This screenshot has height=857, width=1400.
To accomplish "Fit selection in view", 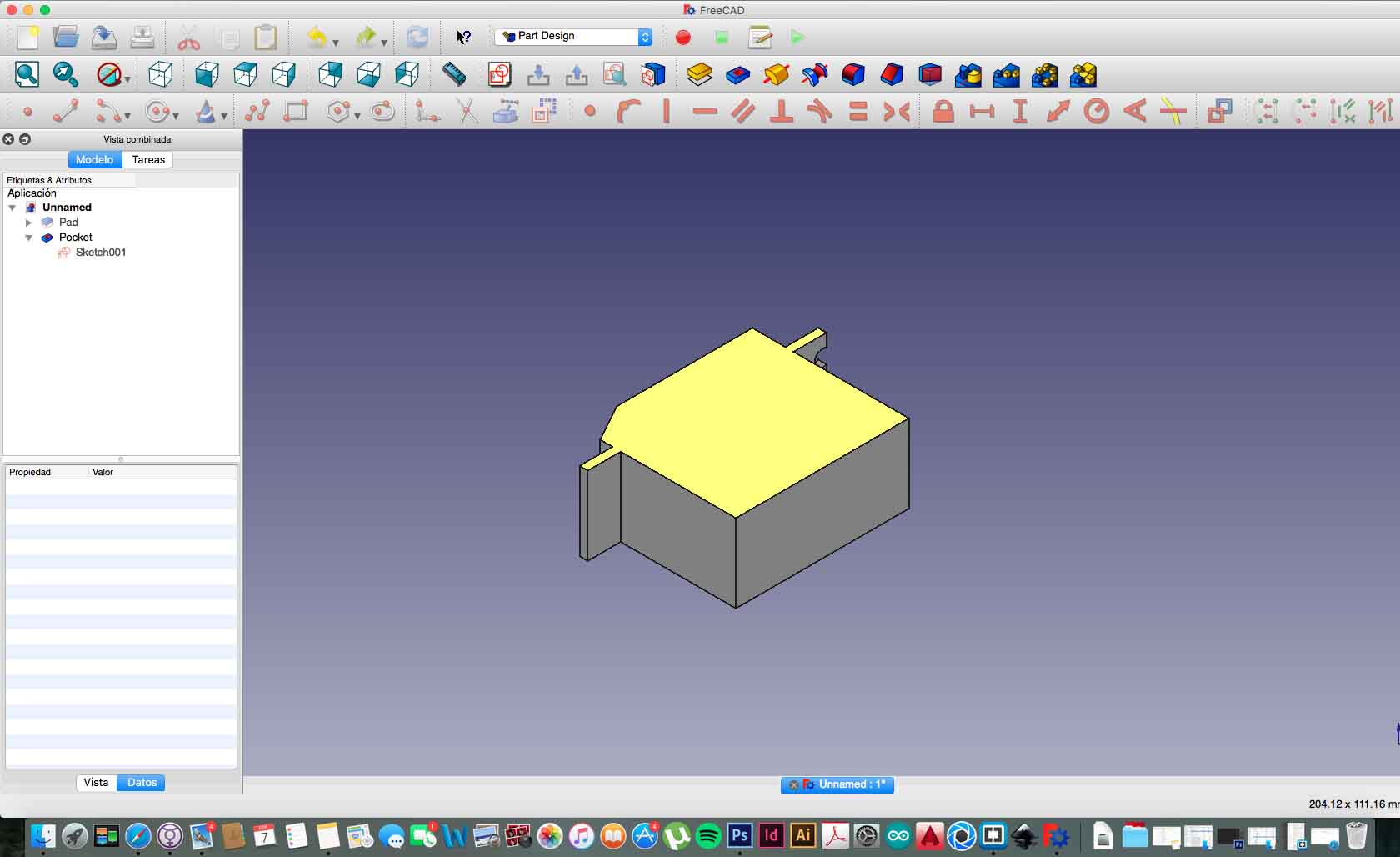I will 65,74.
